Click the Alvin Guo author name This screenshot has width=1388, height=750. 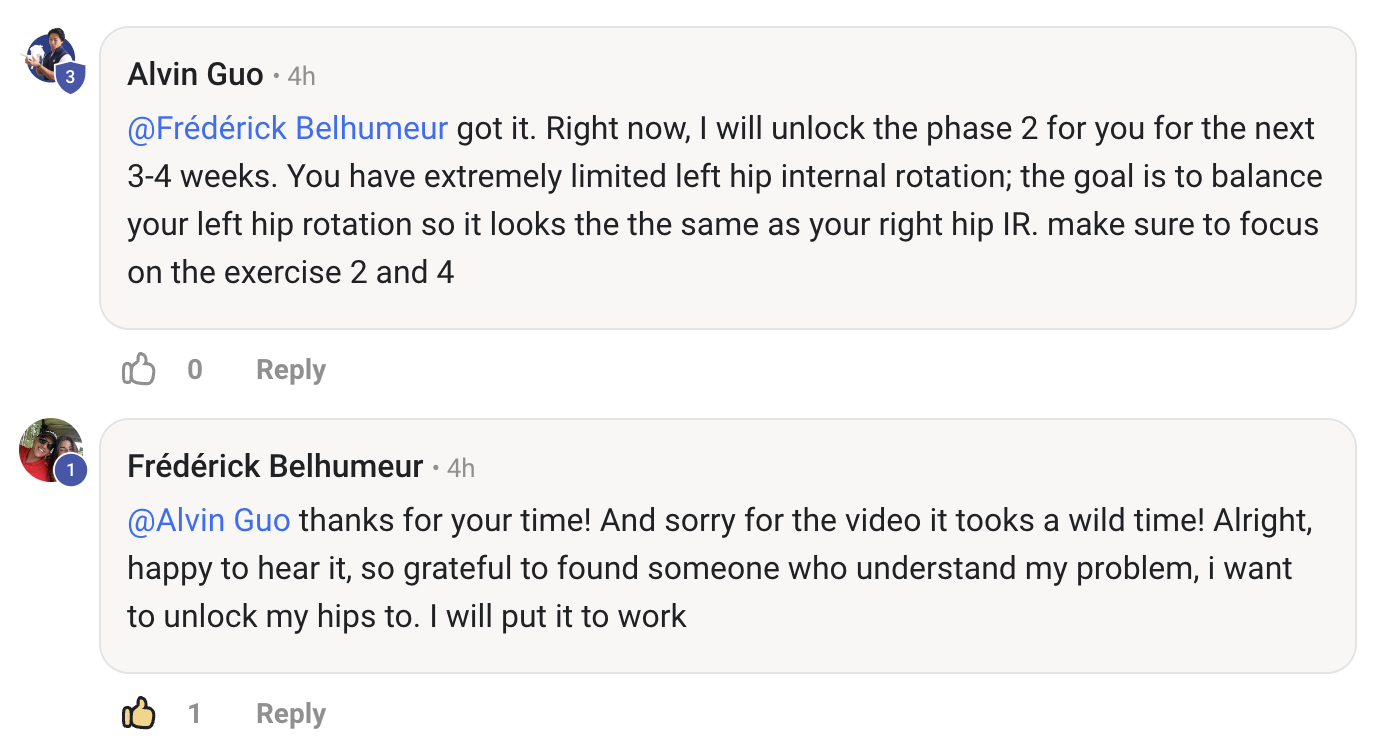click(x=195, y=75)
